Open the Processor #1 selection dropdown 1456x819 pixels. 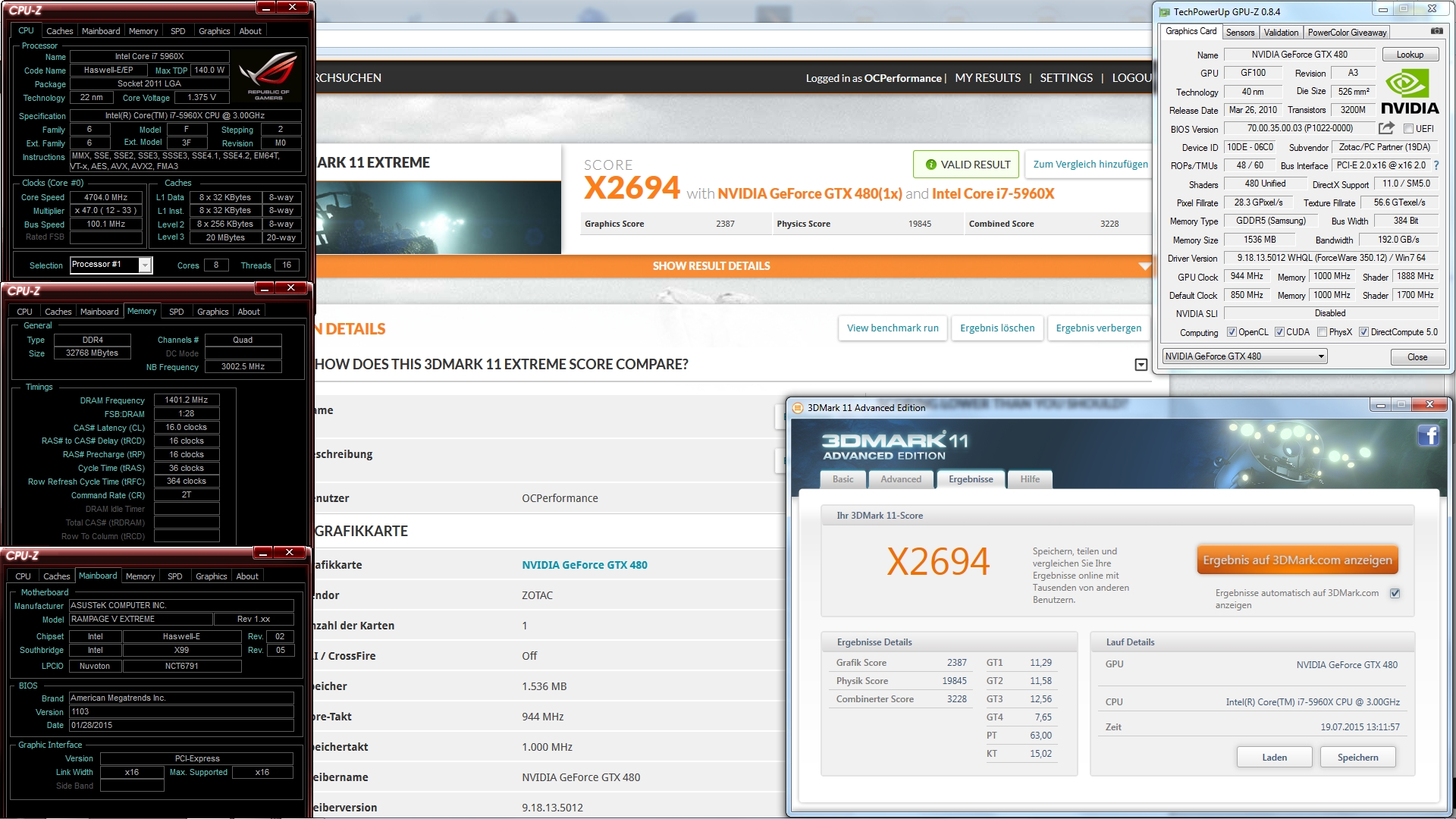pyautogui.click(x=144, y=265)
